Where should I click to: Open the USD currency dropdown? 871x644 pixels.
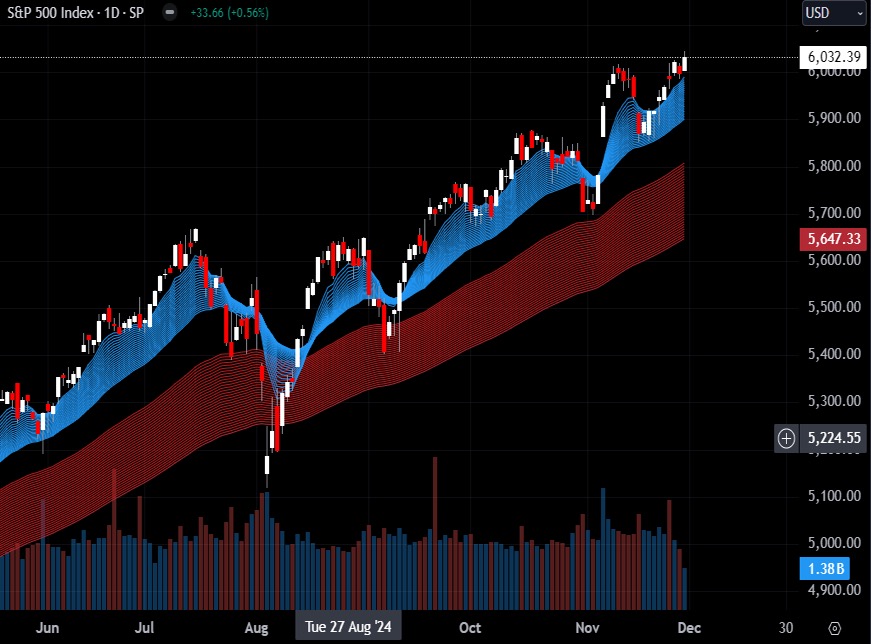(x=834, y=13)
